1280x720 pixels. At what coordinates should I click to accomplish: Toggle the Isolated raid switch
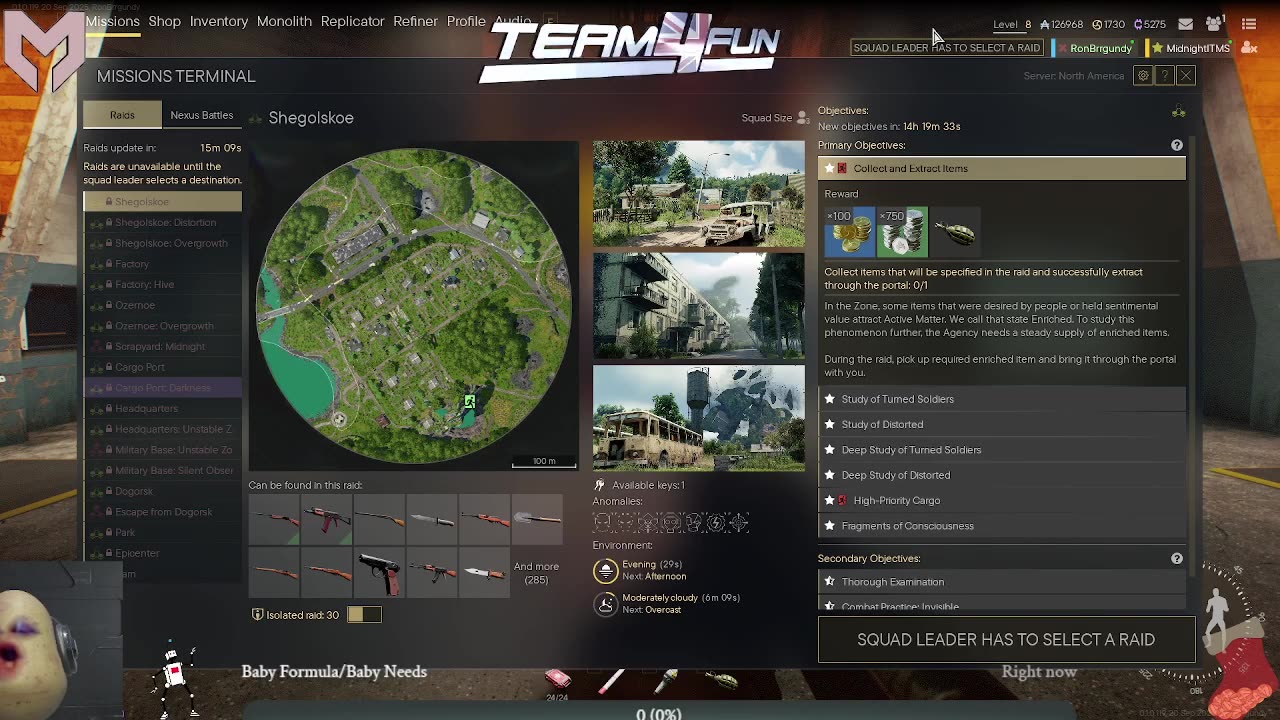(x=364, y=615)
